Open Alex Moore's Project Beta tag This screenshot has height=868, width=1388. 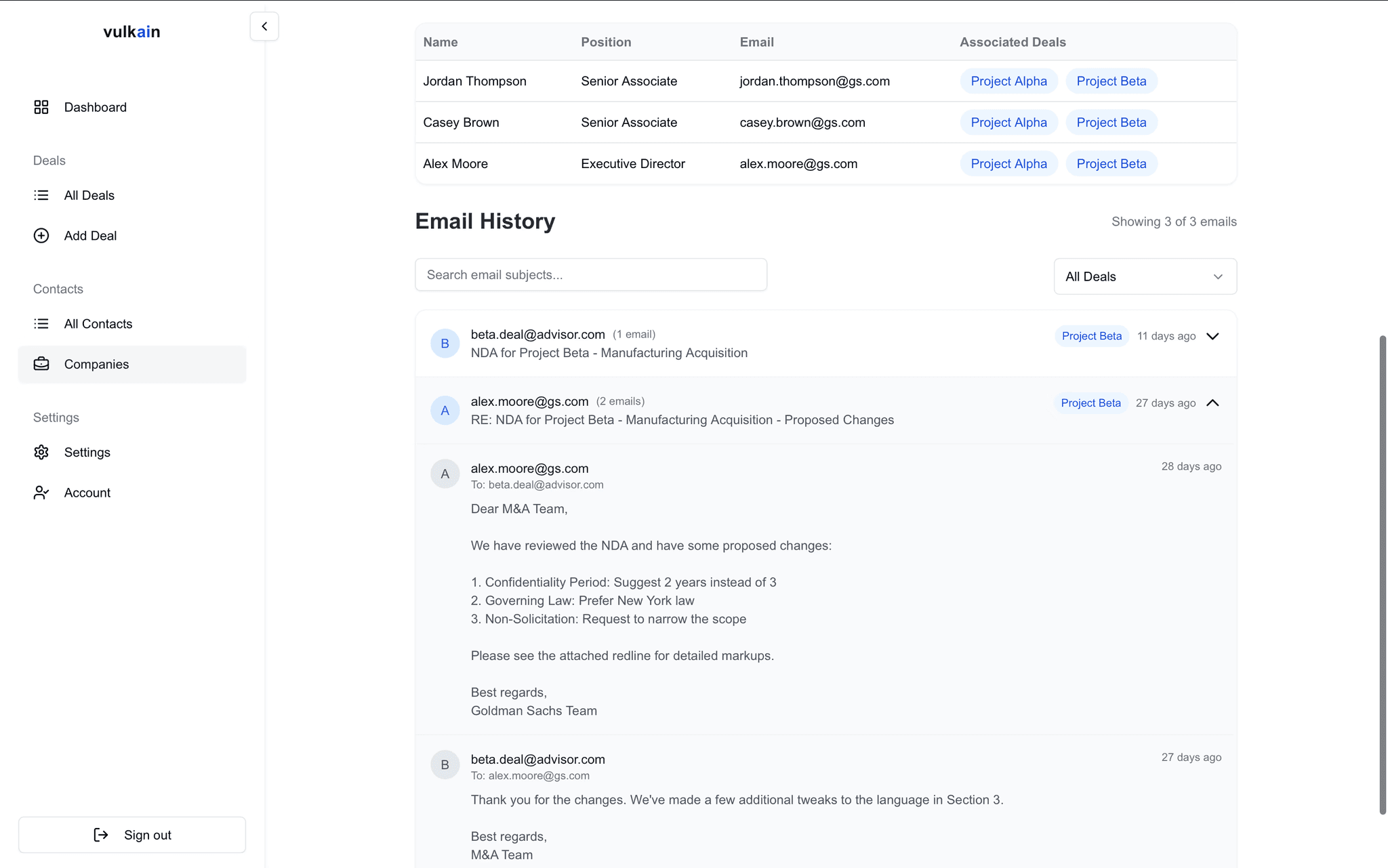1111,164
